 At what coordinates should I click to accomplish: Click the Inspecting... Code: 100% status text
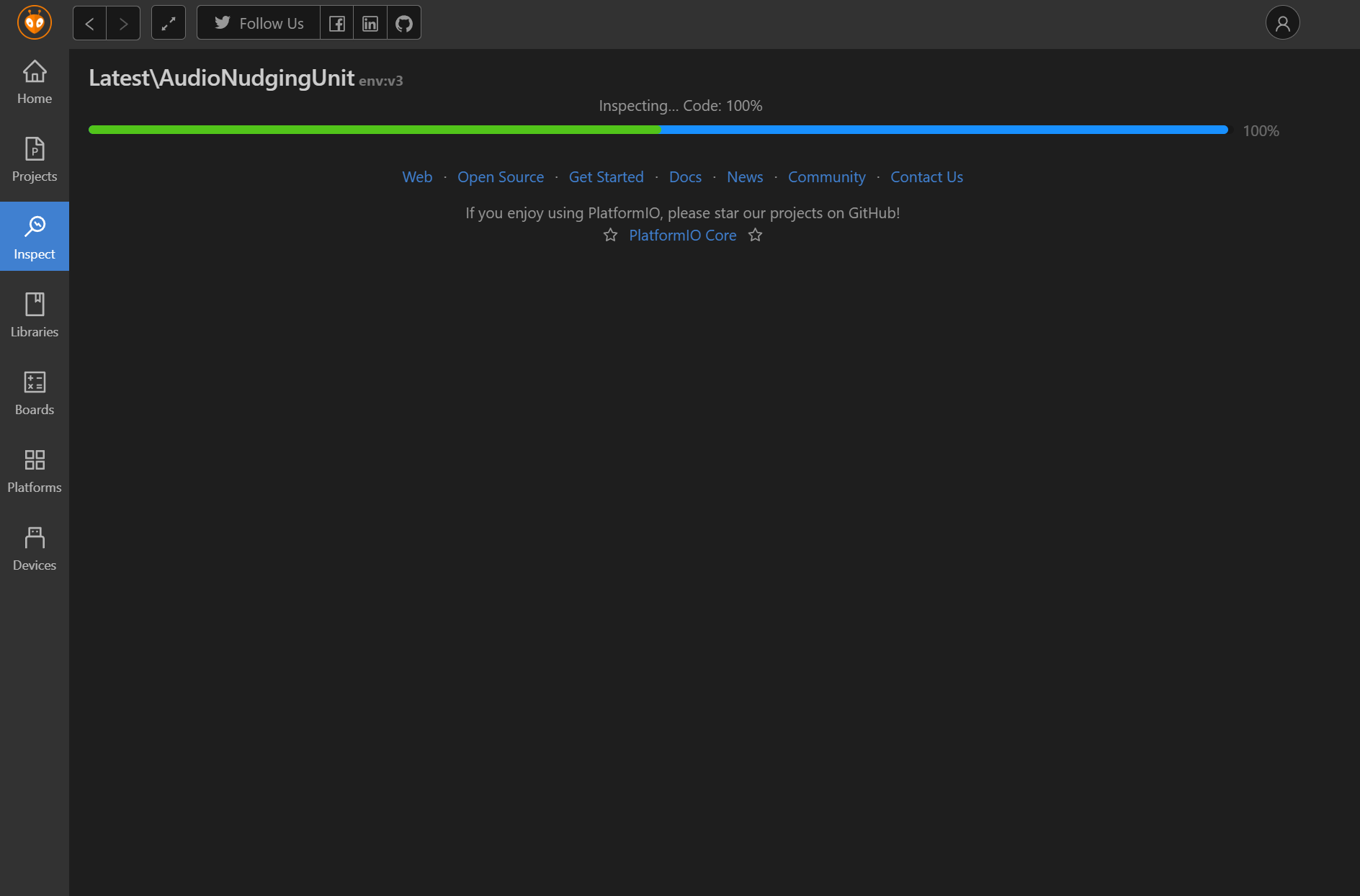pyautogui.click(x=681, y=106)
